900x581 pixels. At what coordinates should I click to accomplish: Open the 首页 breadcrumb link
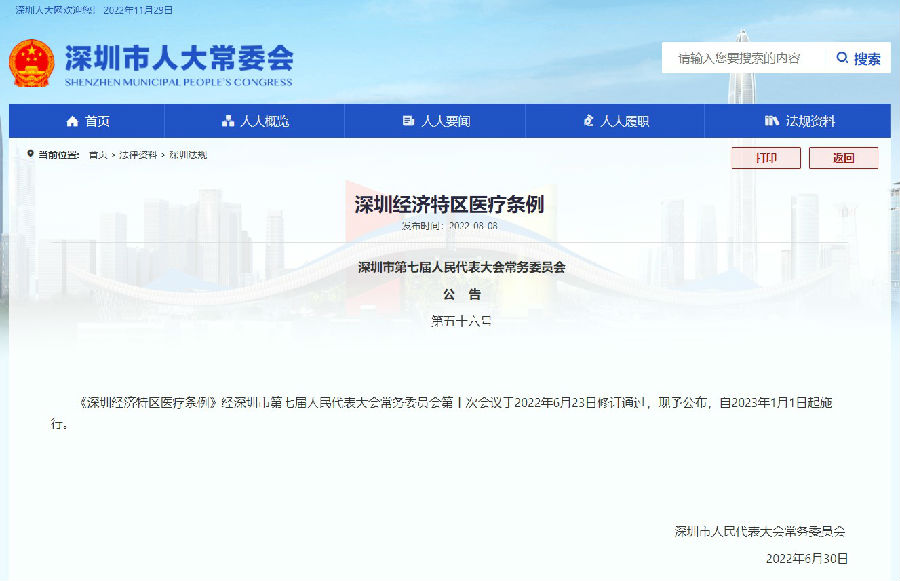pos(97,155)
